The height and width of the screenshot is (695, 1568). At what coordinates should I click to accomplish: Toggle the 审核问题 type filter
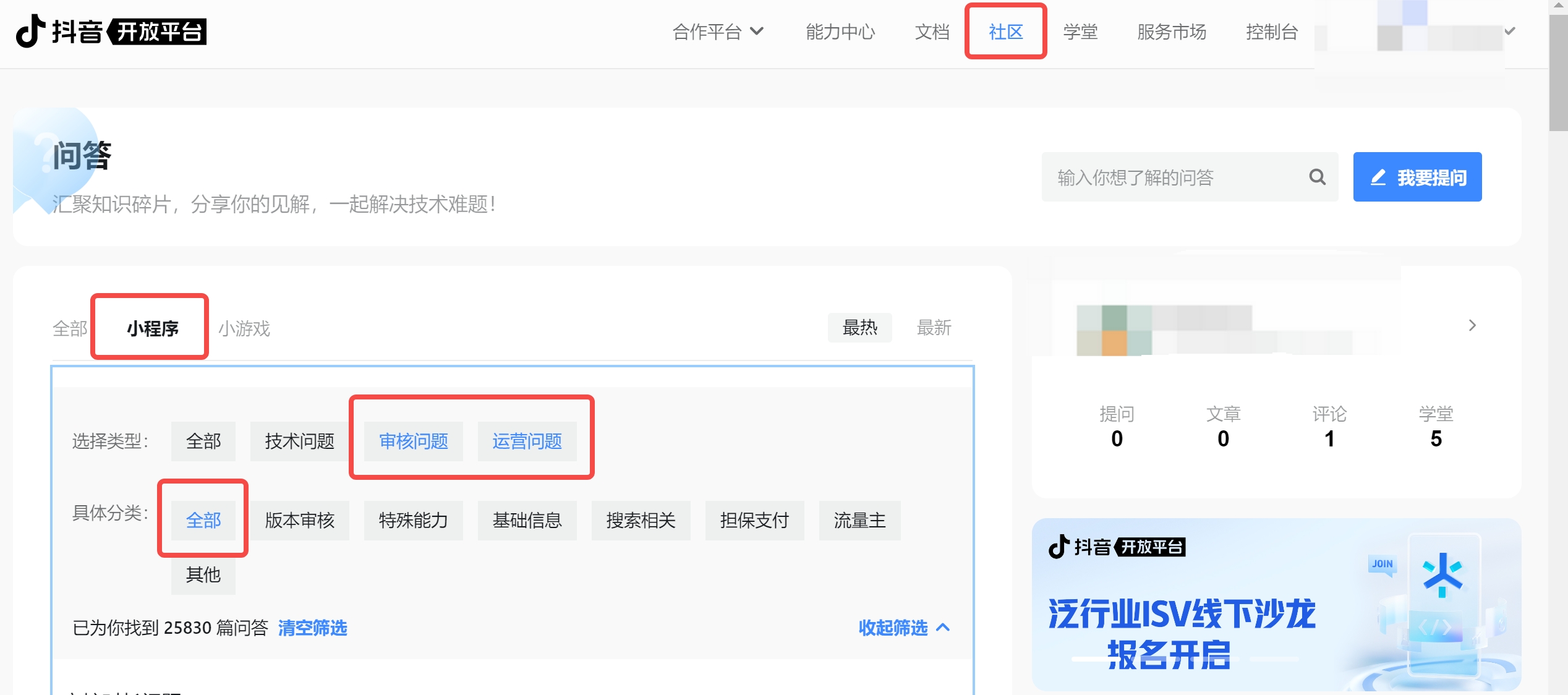click(x=413, y=441)
